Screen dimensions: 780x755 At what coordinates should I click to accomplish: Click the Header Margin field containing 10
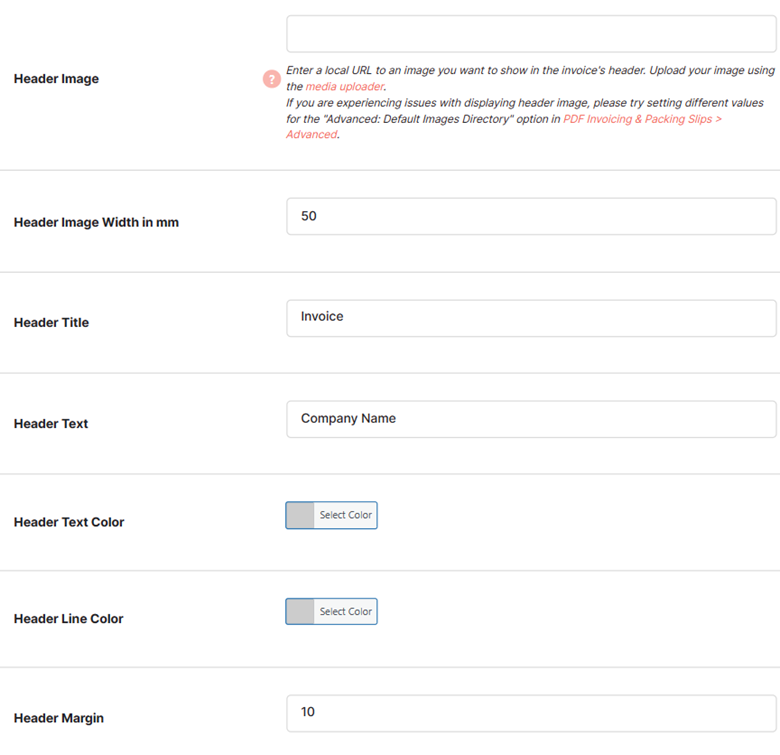click(x=531, y=713)
